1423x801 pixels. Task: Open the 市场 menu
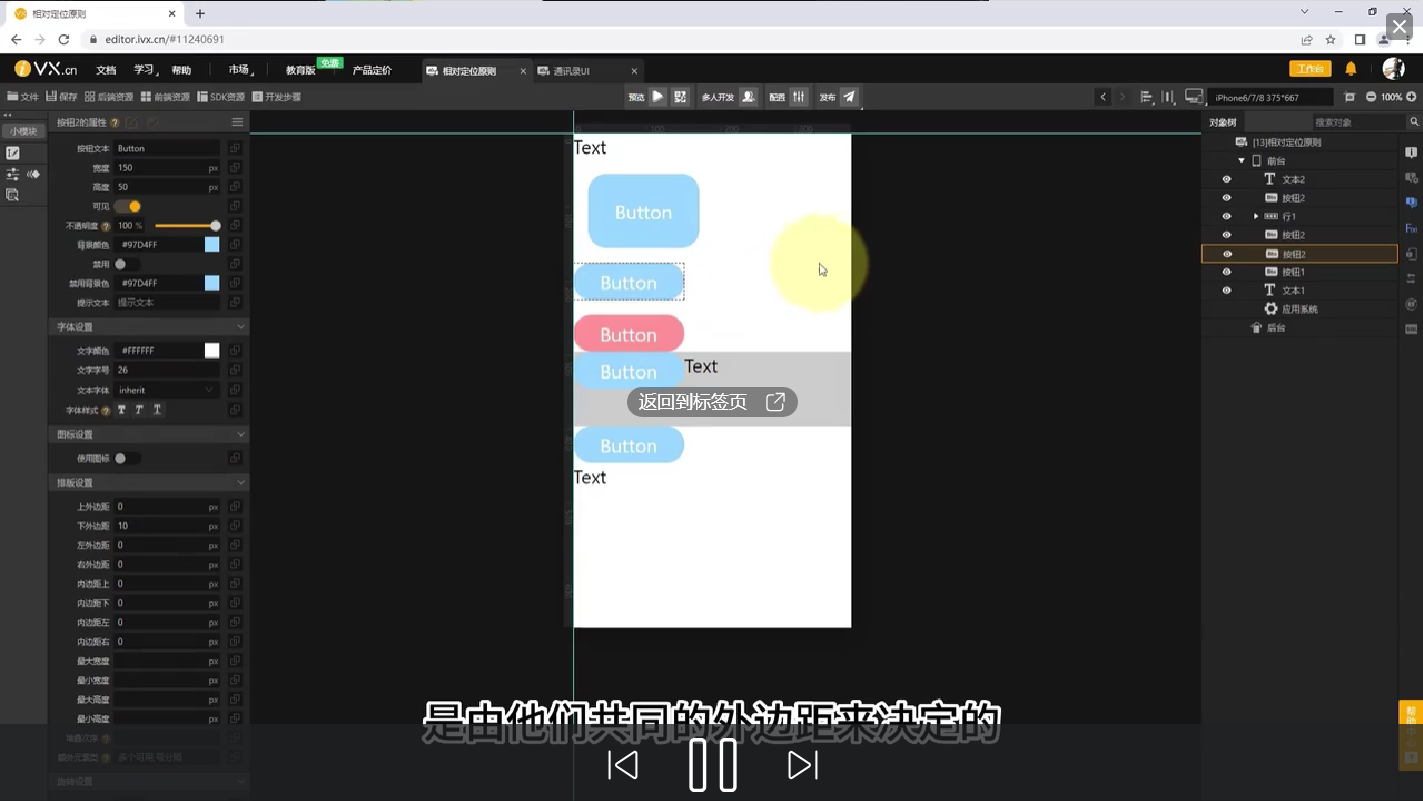240,70
